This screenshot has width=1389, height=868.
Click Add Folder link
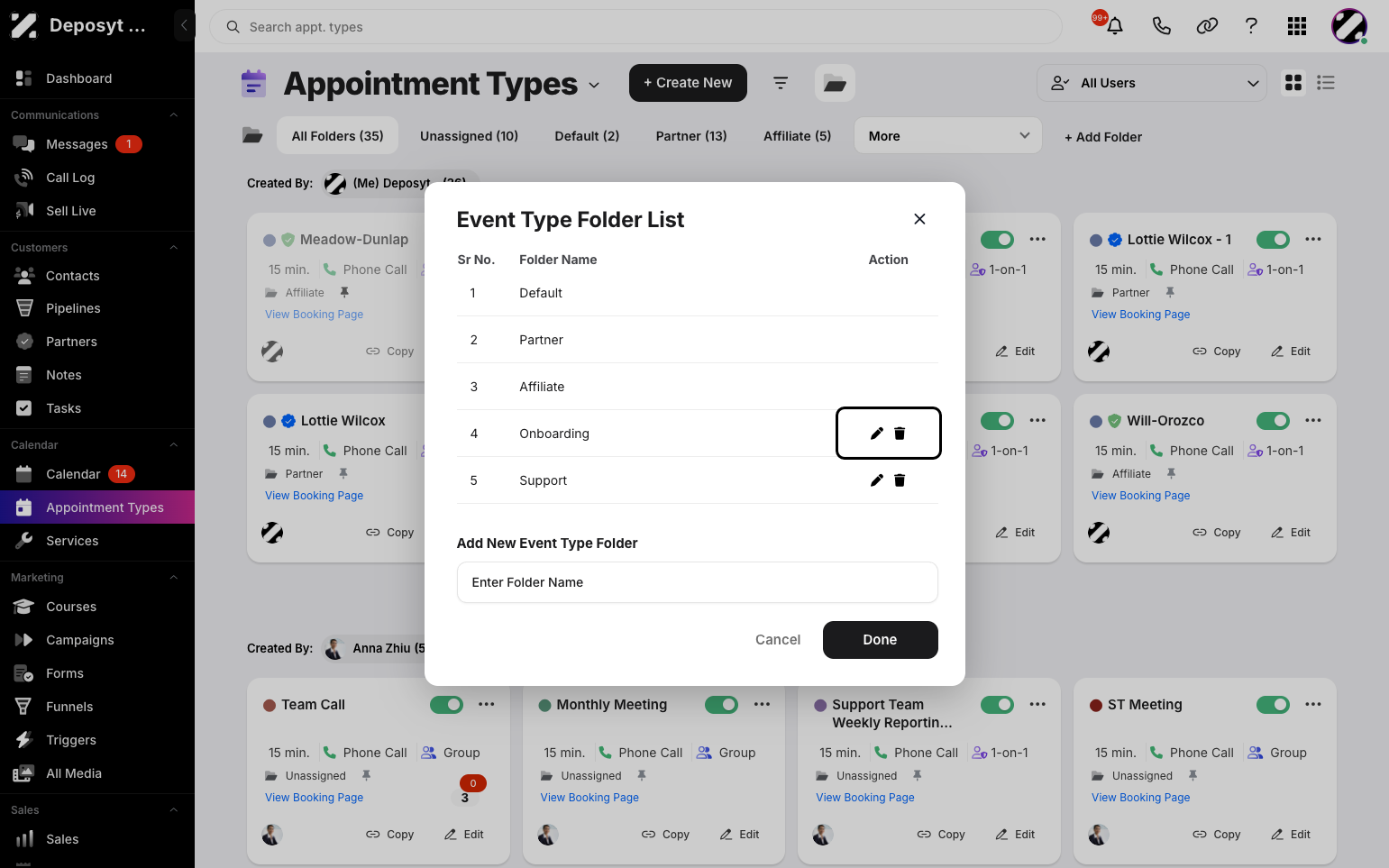1103,137
